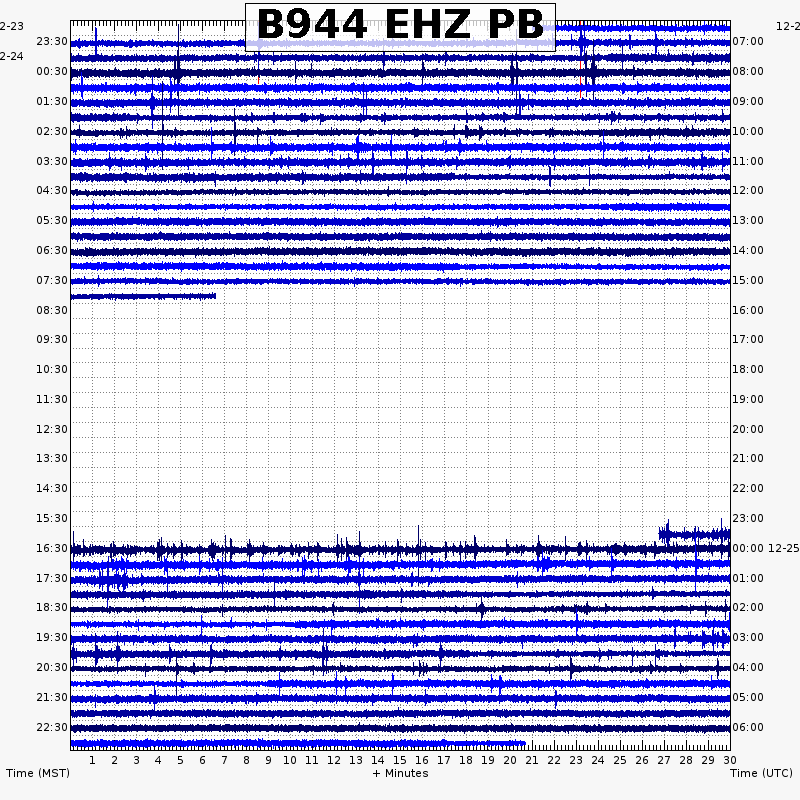This screenshot has height=800, width=800.
Task: Click the + Minutes axis label
Action: point(401,773)
